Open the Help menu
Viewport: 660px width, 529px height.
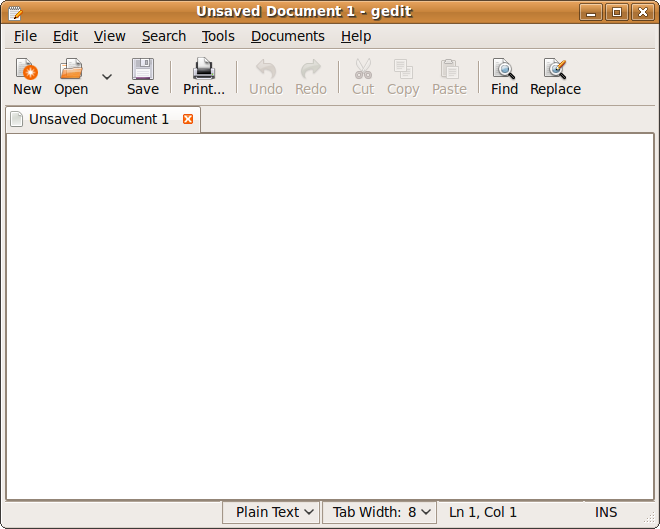(355, 36)
